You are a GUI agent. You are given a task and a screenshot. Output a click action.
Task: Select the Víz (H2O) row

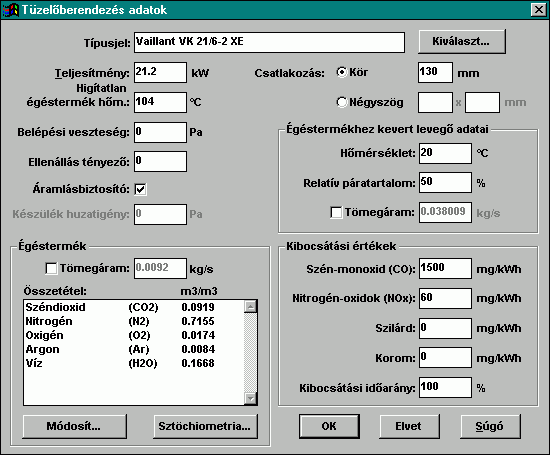[x=134, y=363]
